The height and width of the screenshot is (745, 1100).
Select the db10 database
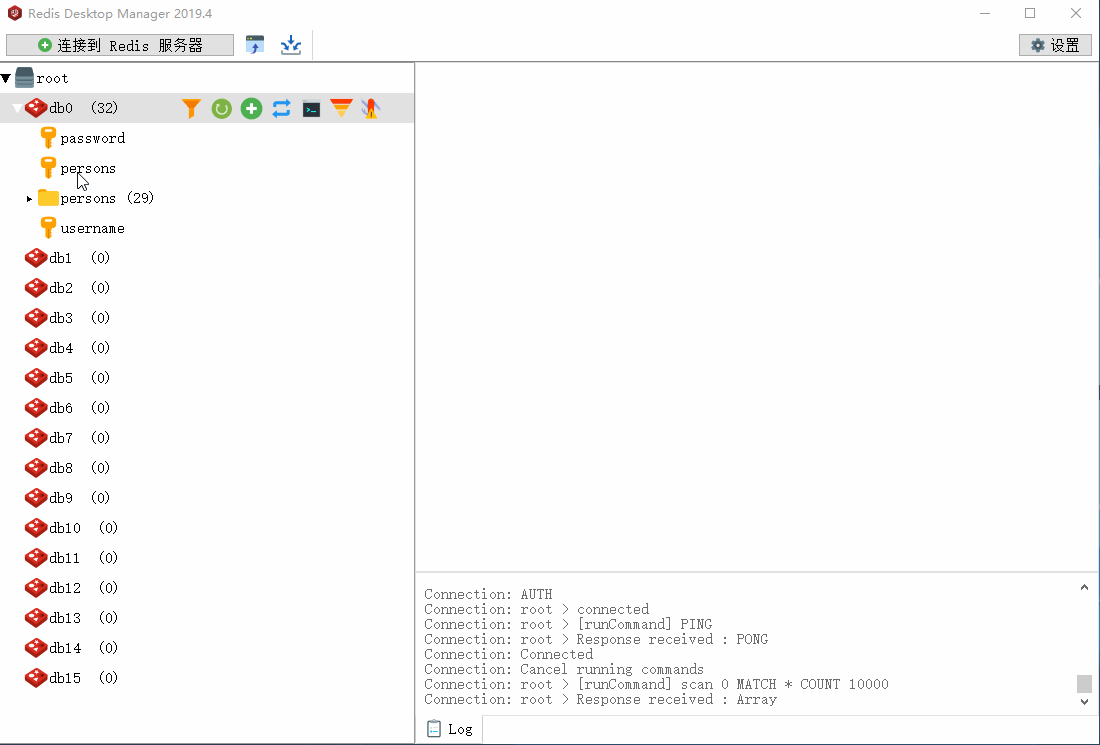pos(65,528)
